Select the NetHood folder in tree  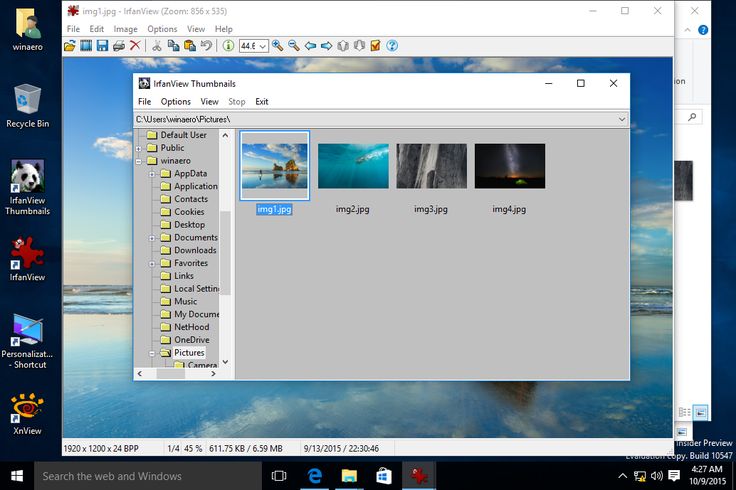192,327
